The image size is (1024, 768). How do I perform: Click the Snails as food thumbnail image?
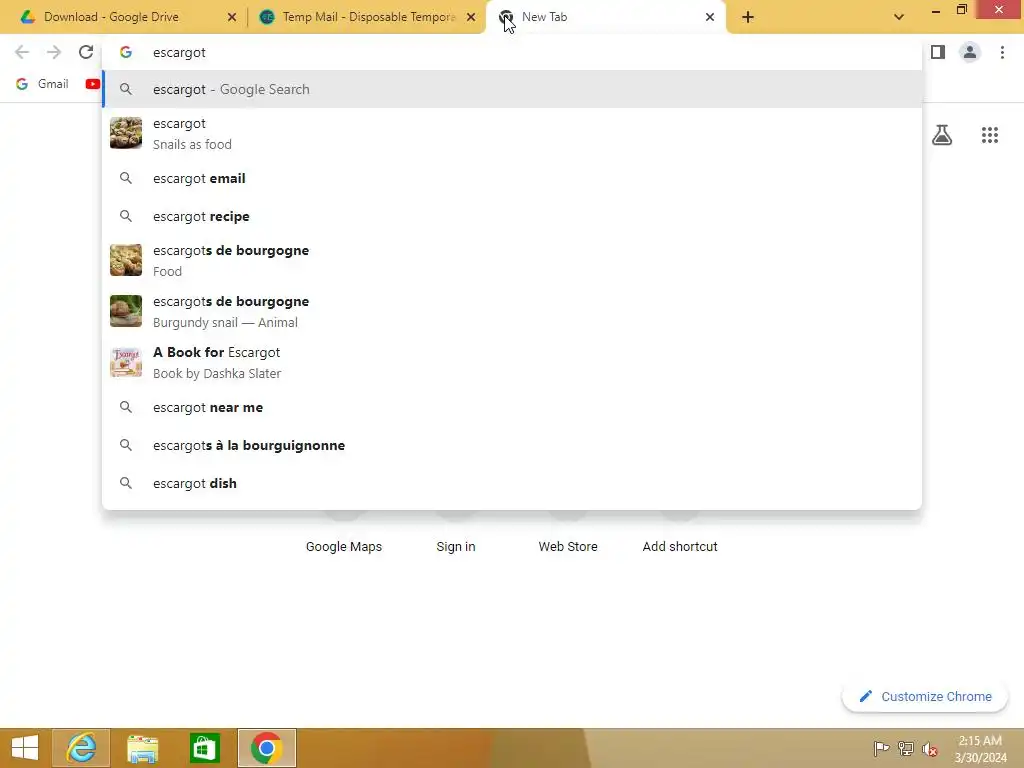[x=125, y=133]
